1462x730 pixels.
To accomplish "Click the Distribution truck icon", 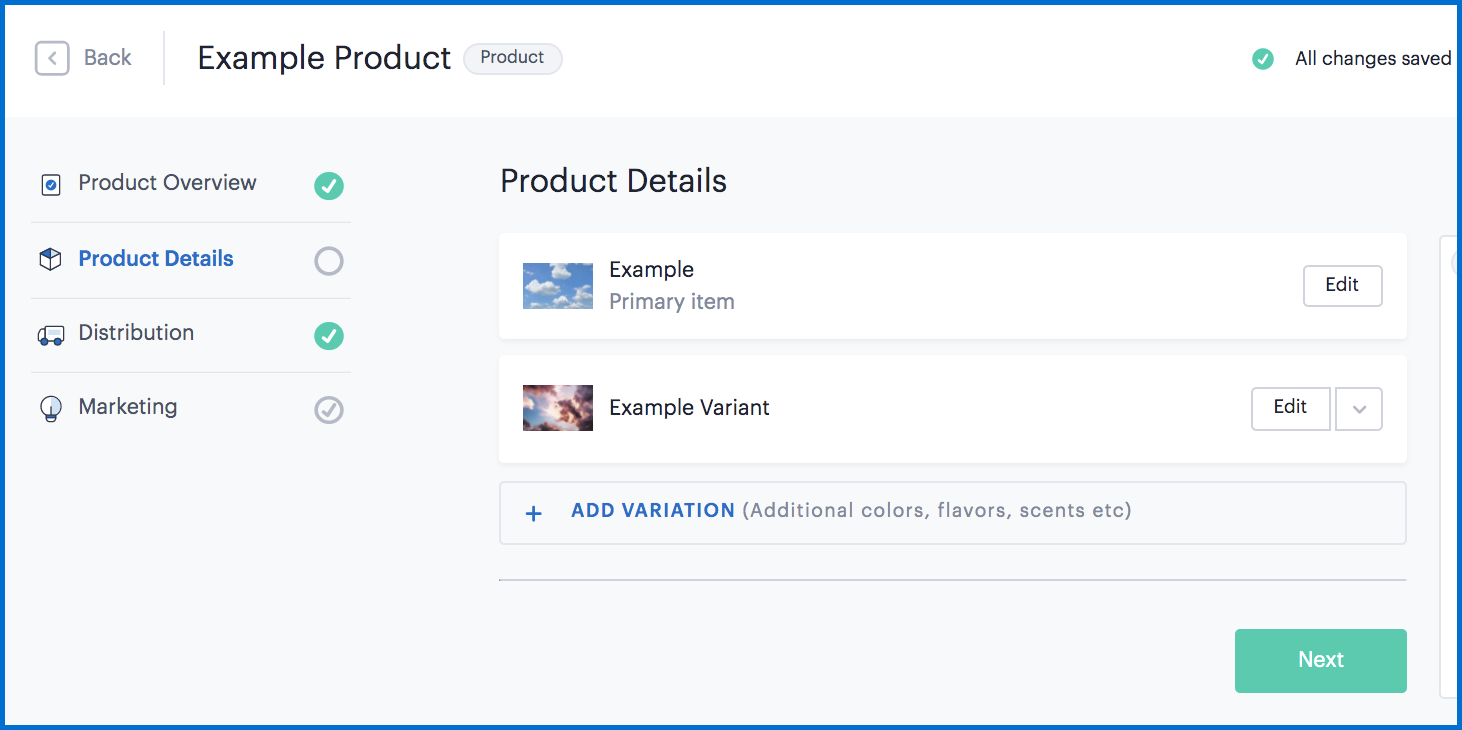I will tap(51, 335).
